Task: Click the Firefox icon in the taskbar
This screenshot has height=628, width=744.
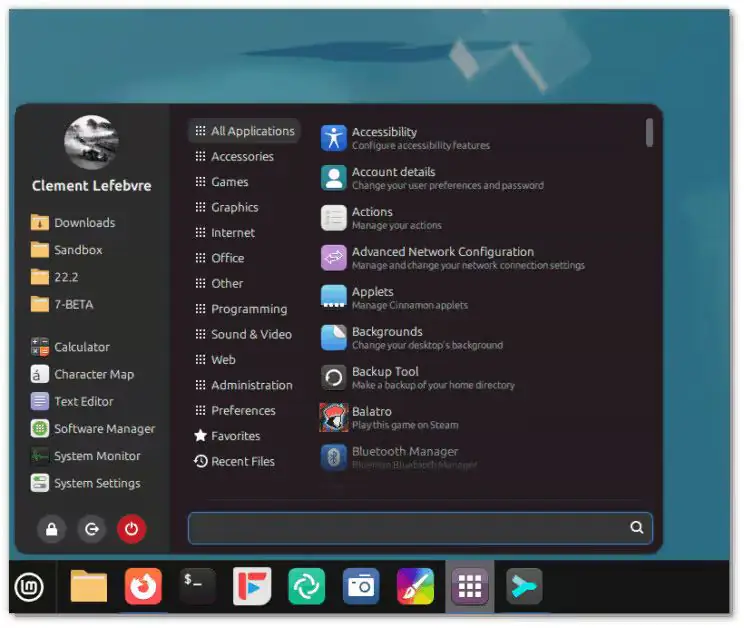Action: tap(143, 586)
